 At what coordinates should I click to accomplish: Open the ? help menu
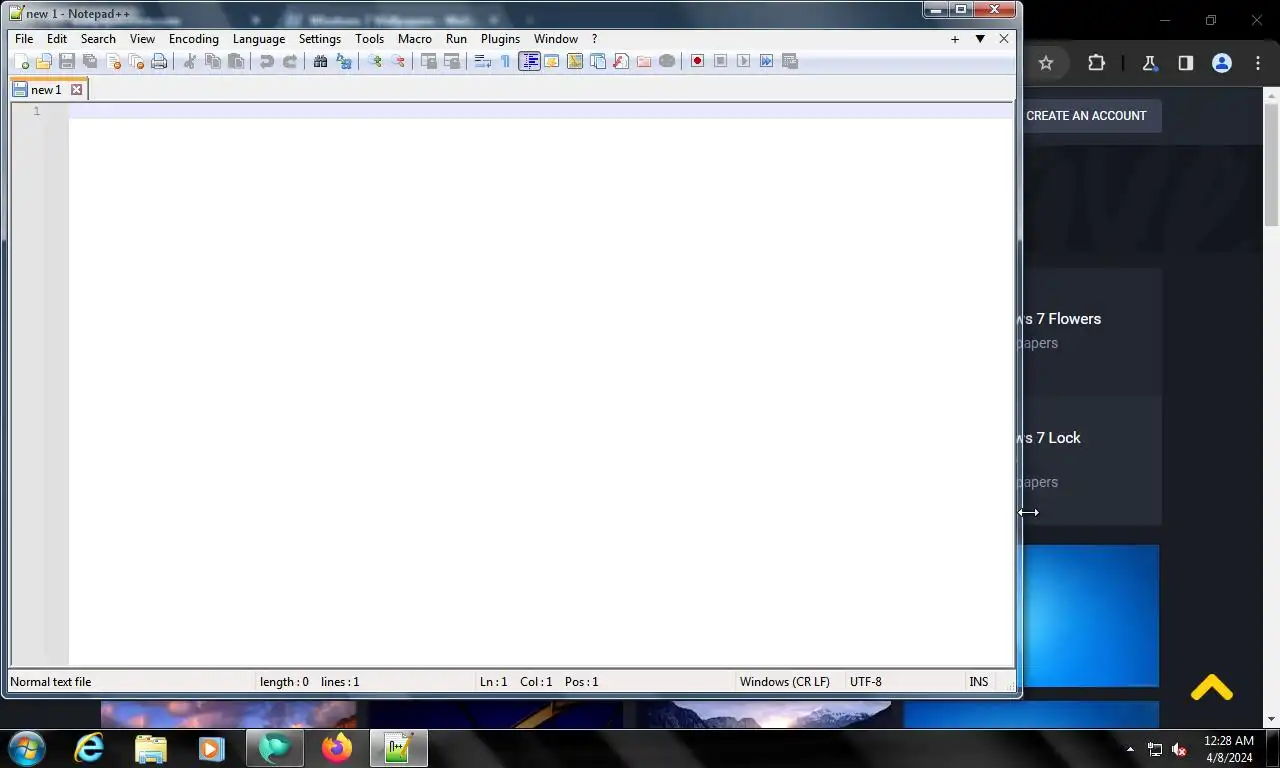click(x=594, y=39)
